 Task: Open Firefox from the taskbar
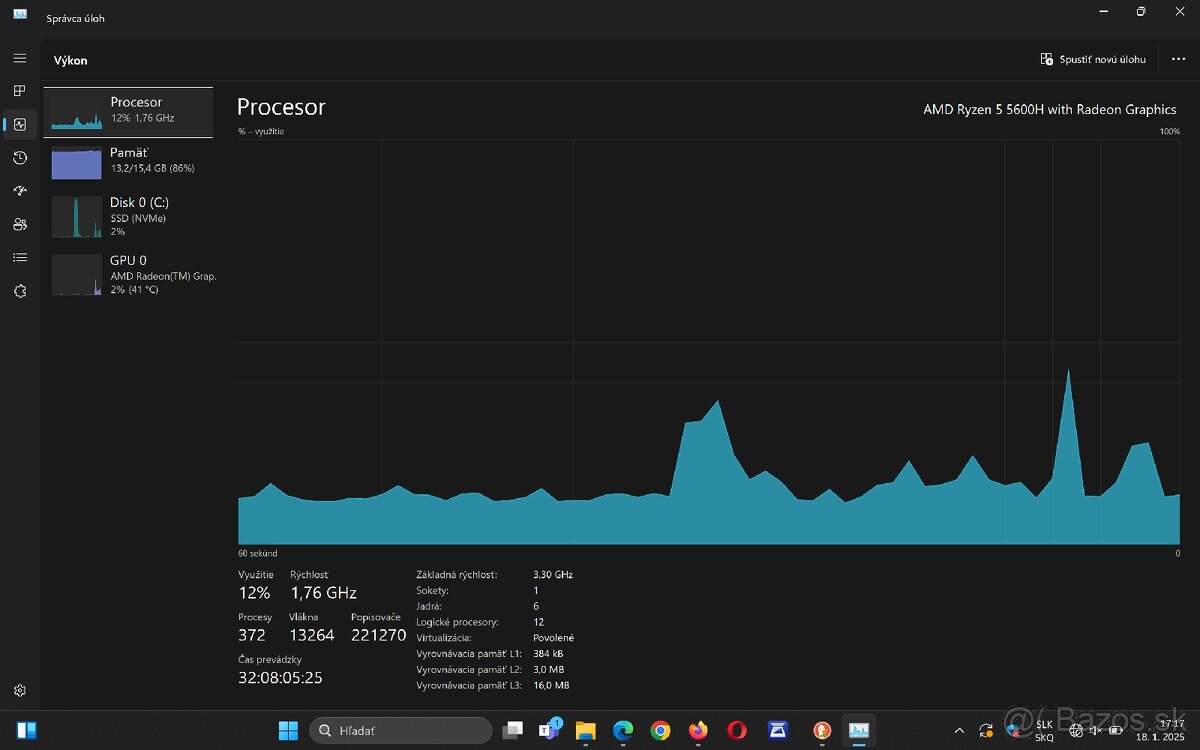(698, 731)
